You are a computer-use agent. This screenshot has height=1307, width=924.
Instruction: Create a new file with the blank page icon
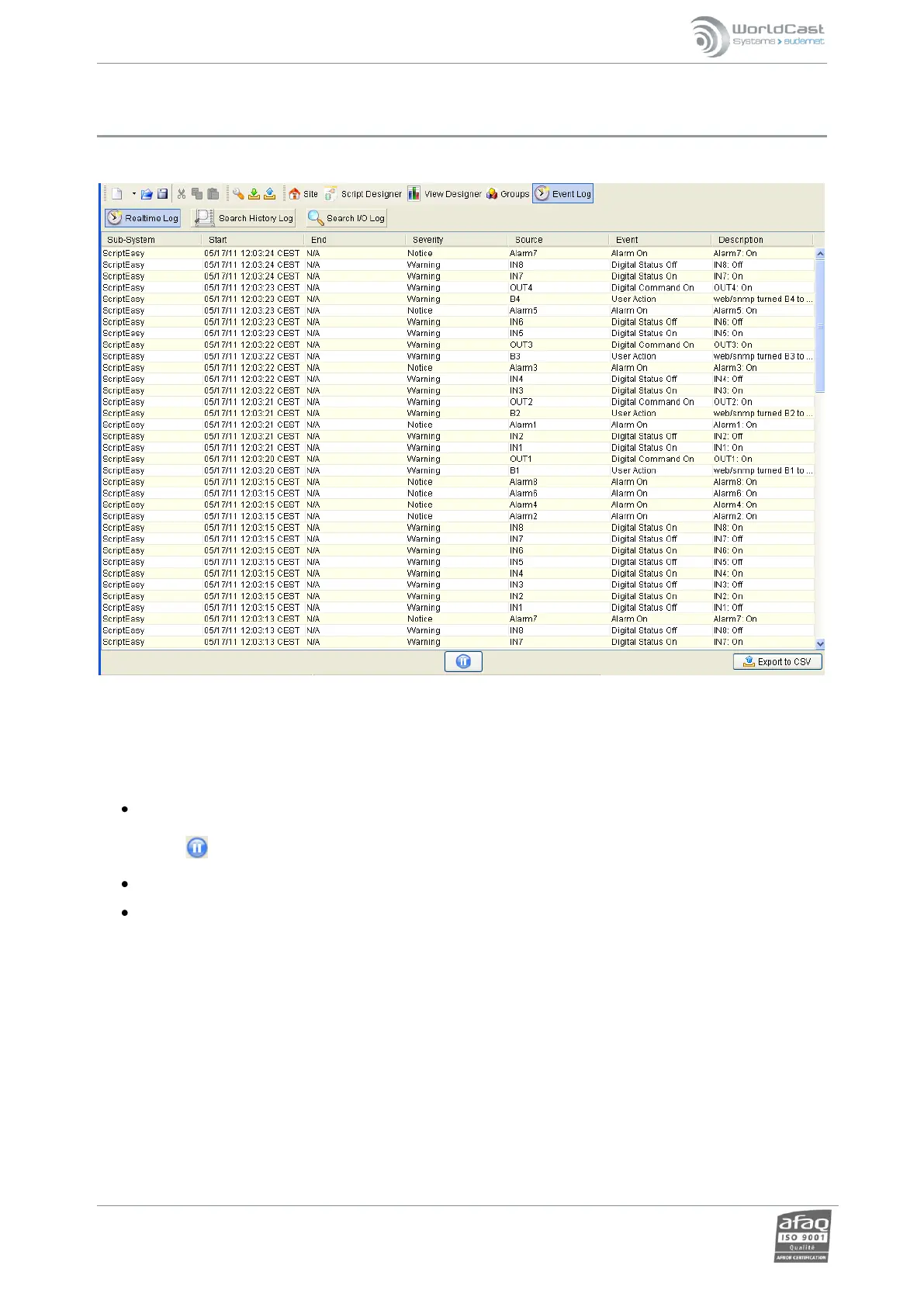[x=117, y=194]
